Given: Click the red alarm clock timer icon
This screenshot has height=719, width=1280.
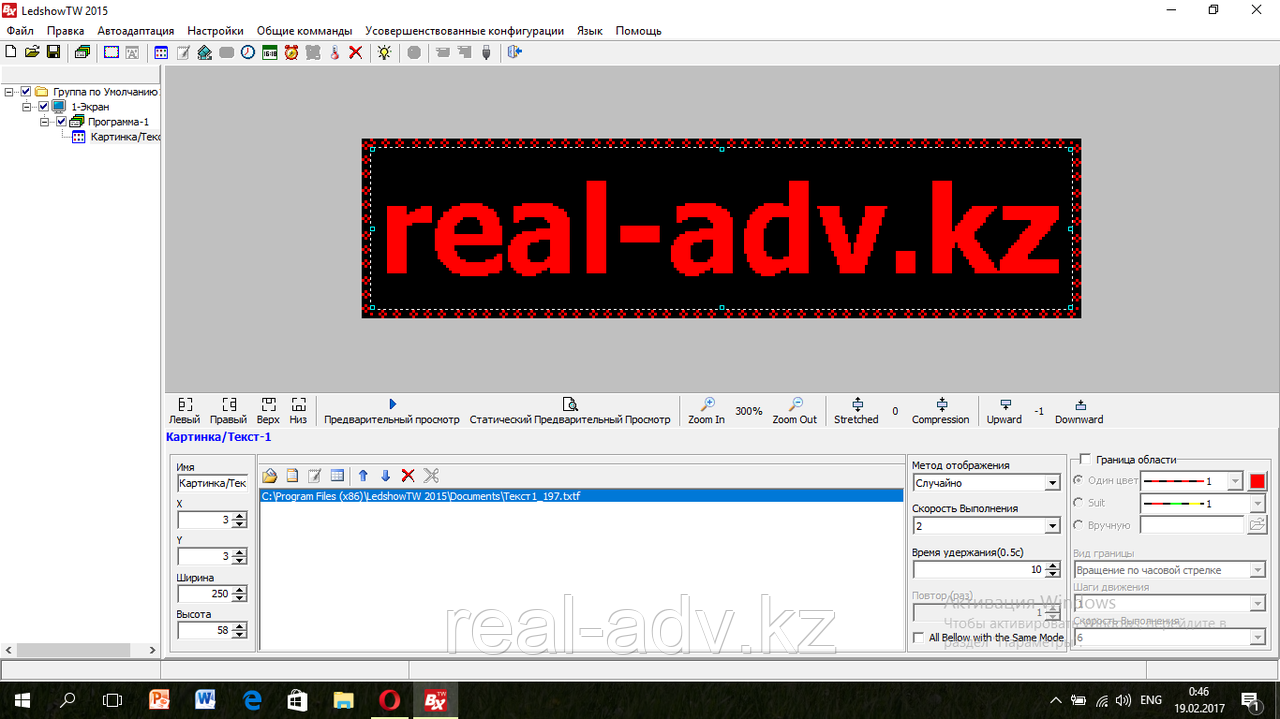Looking at the screenshot, I should click(x=291, y=52).
